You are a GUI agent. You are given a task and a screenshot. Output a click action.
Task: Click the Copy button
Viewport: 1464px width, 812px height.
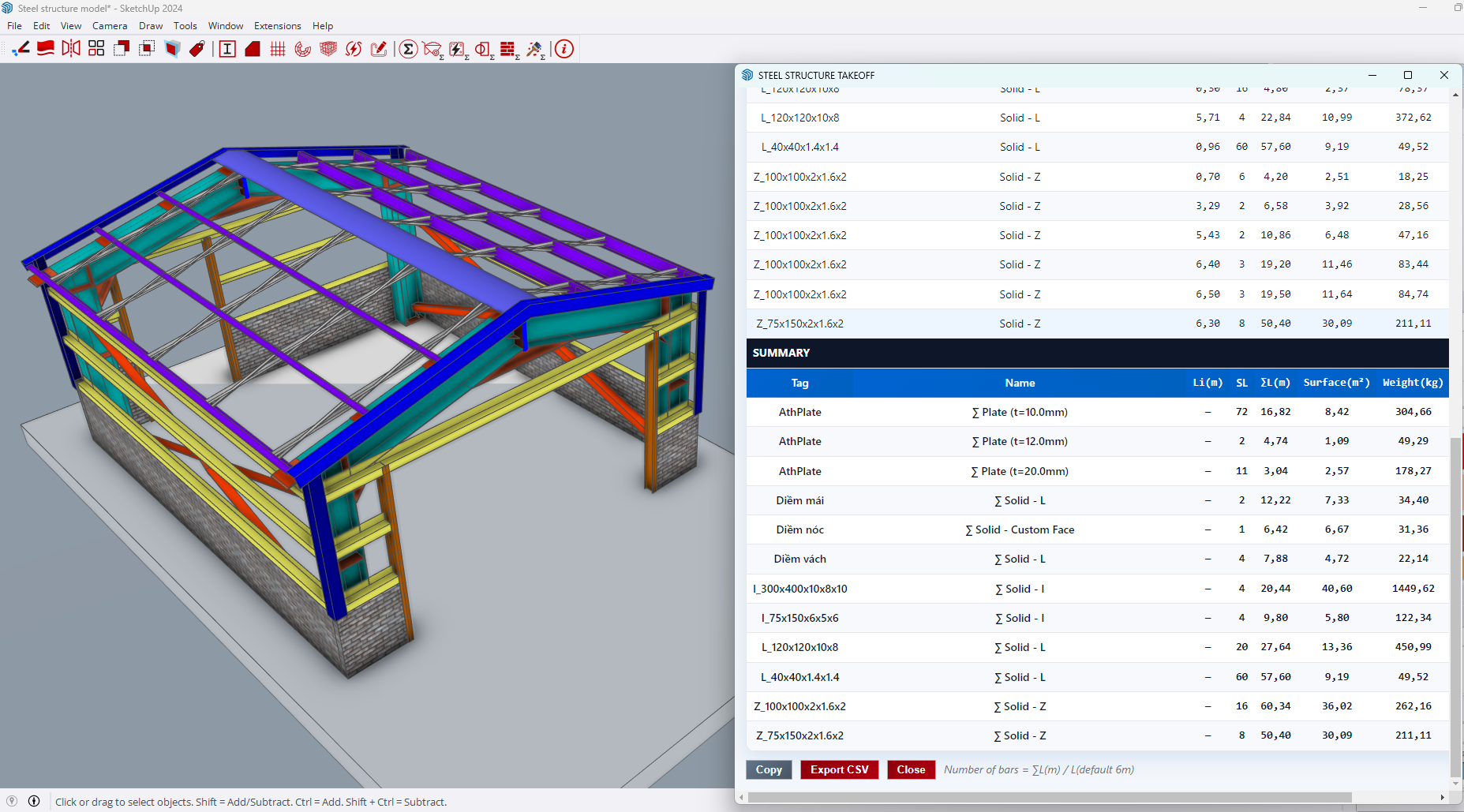[768, 769]
